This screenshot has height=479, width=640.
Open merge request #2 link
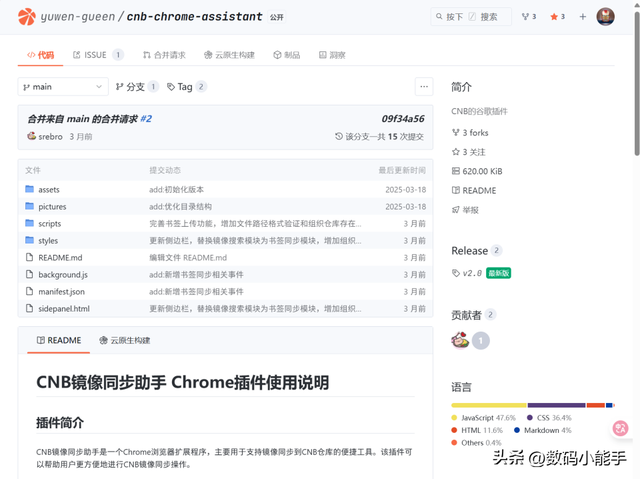[146, 119]
